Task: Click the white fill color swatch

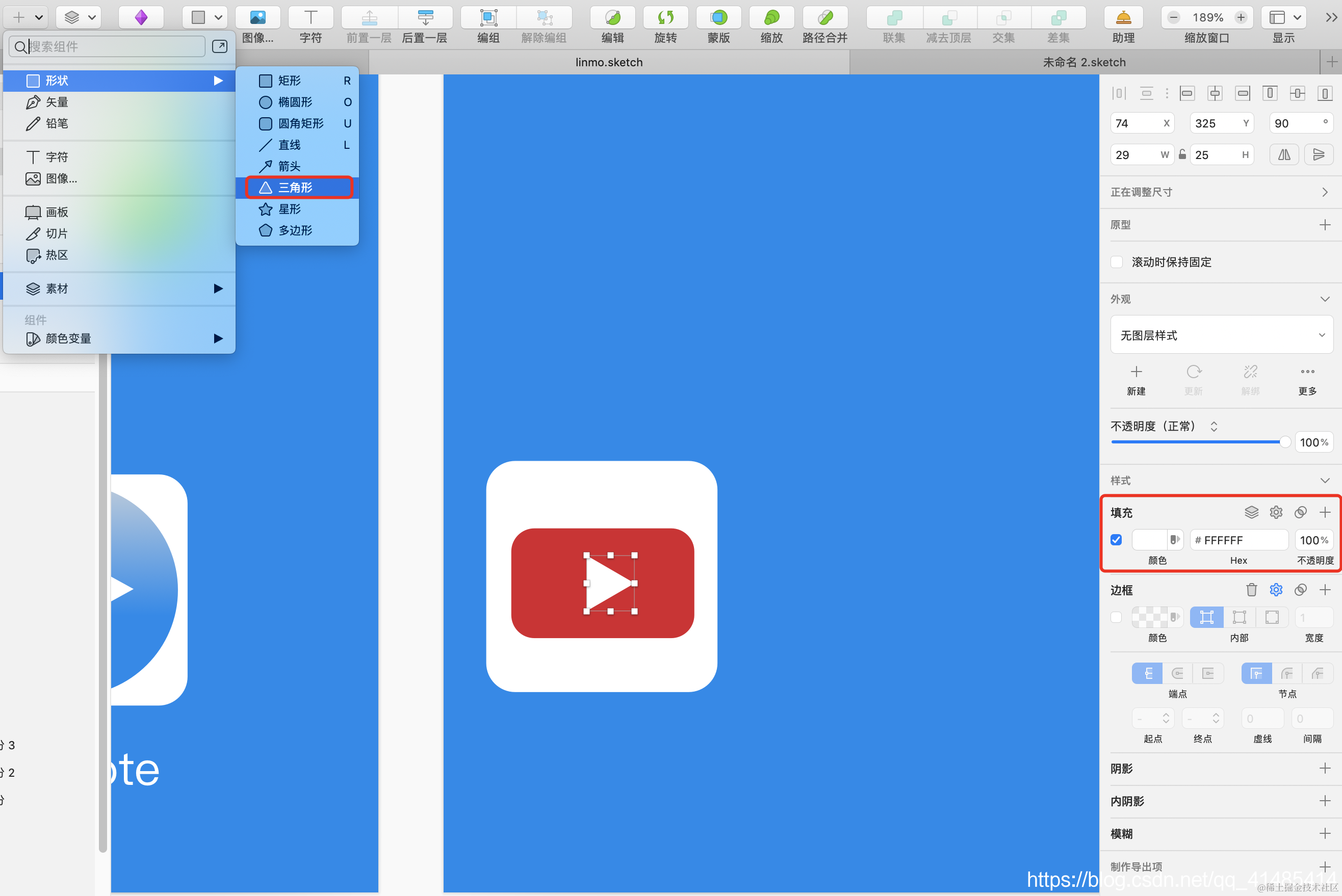Action: coord(1149,539)
